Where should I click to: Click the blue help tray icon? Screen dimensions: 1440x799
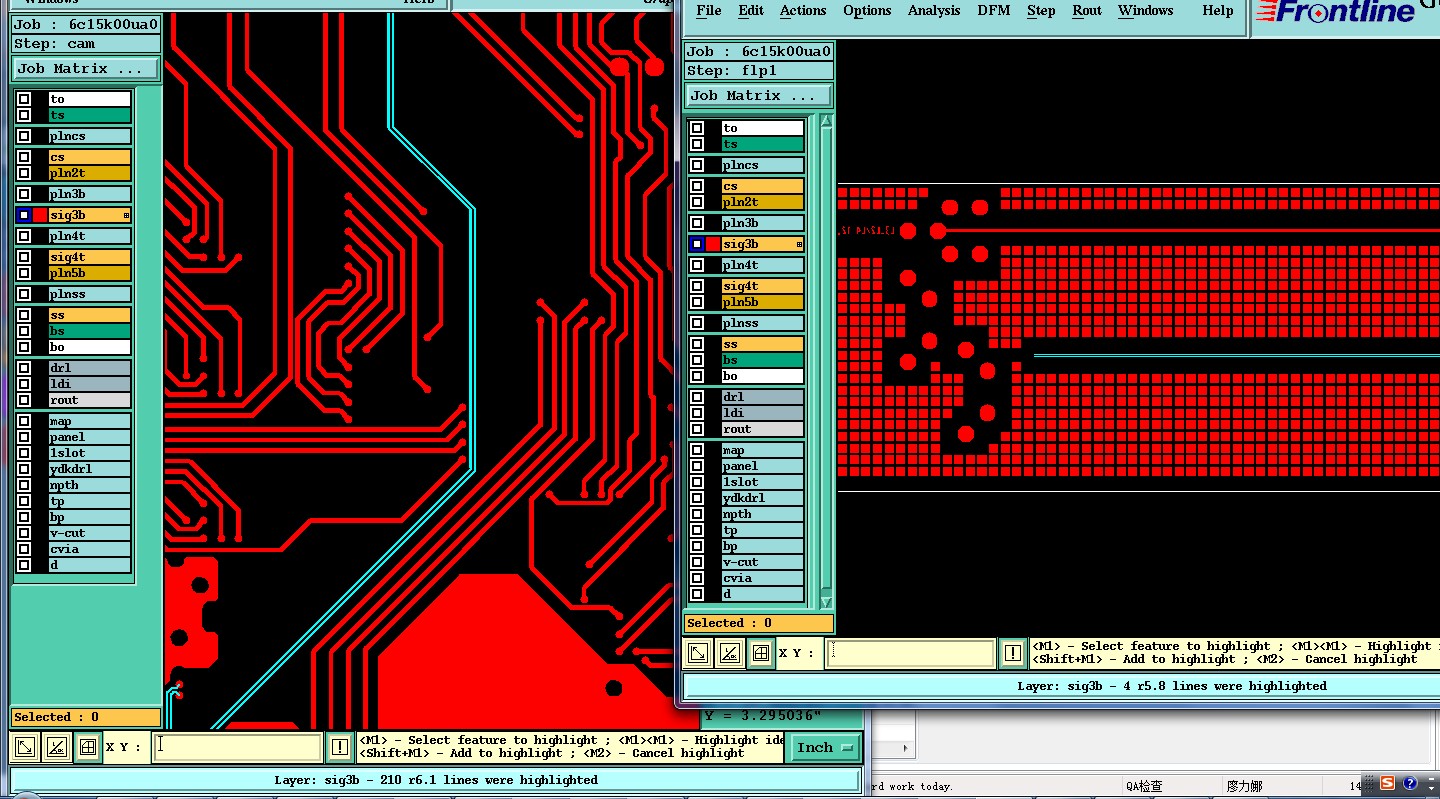(1410, 783)
